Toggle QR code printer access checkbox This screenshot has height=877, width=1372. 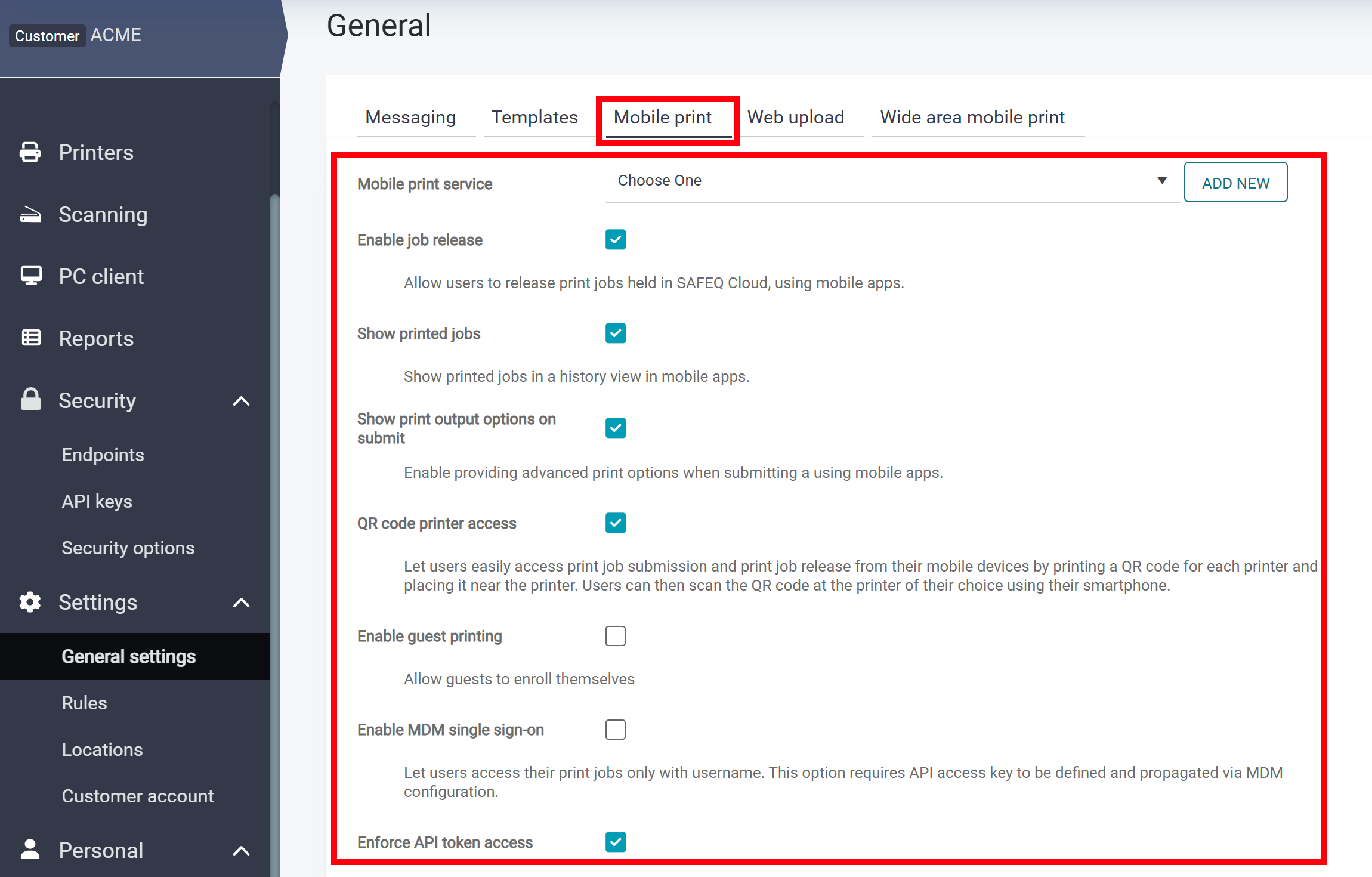(x=615, y=523)
